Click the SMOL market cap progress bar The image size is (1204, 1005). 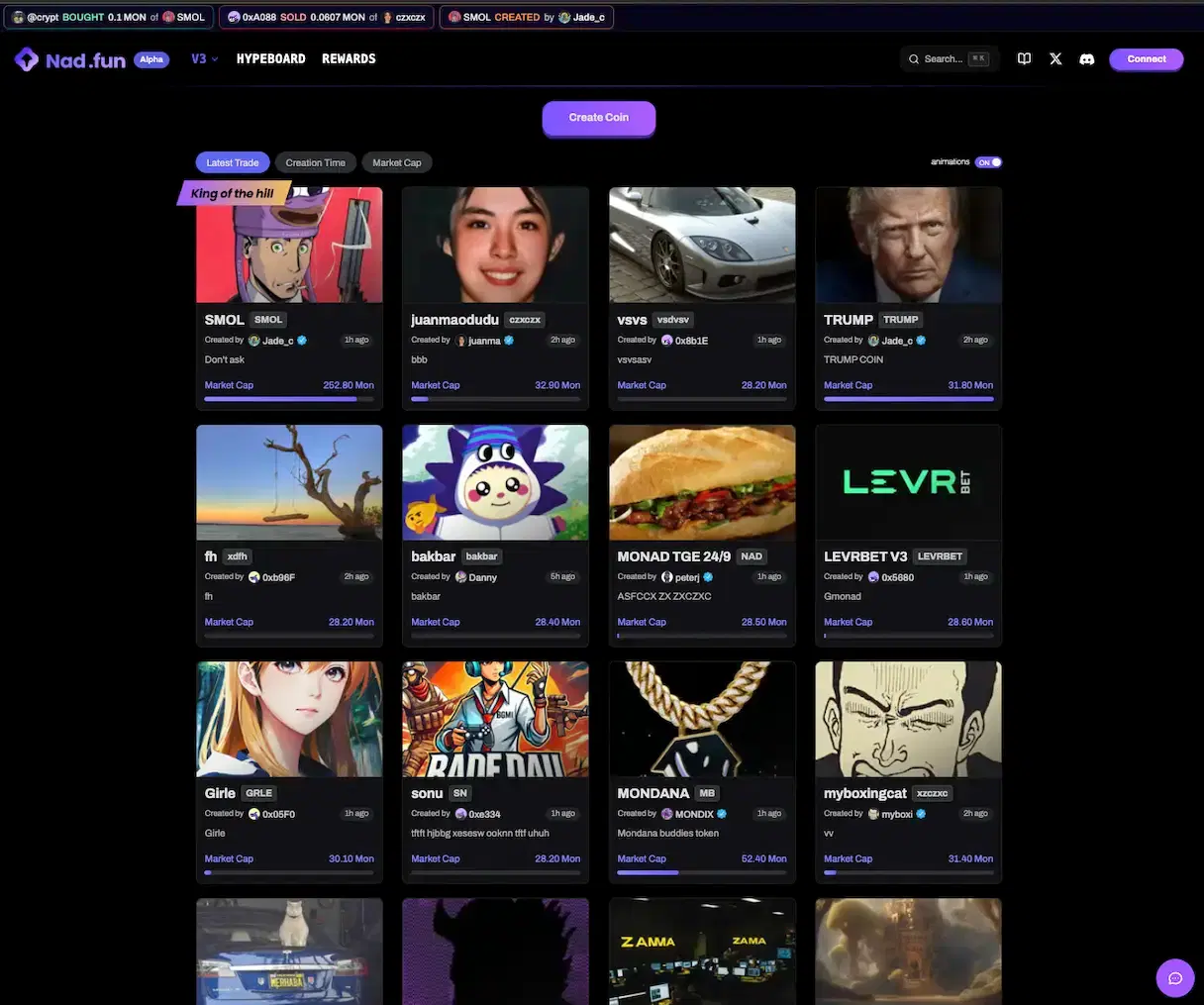[289, 399]
